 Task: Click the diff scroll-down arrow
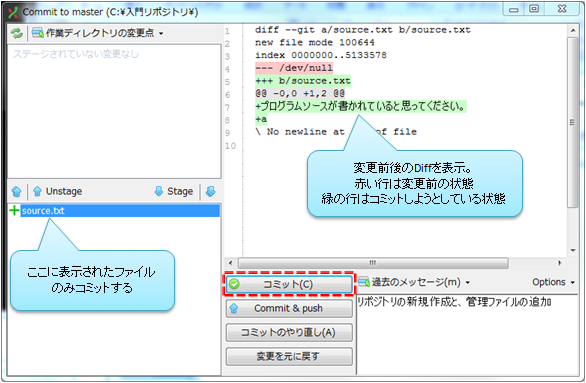tap(573, 251)
